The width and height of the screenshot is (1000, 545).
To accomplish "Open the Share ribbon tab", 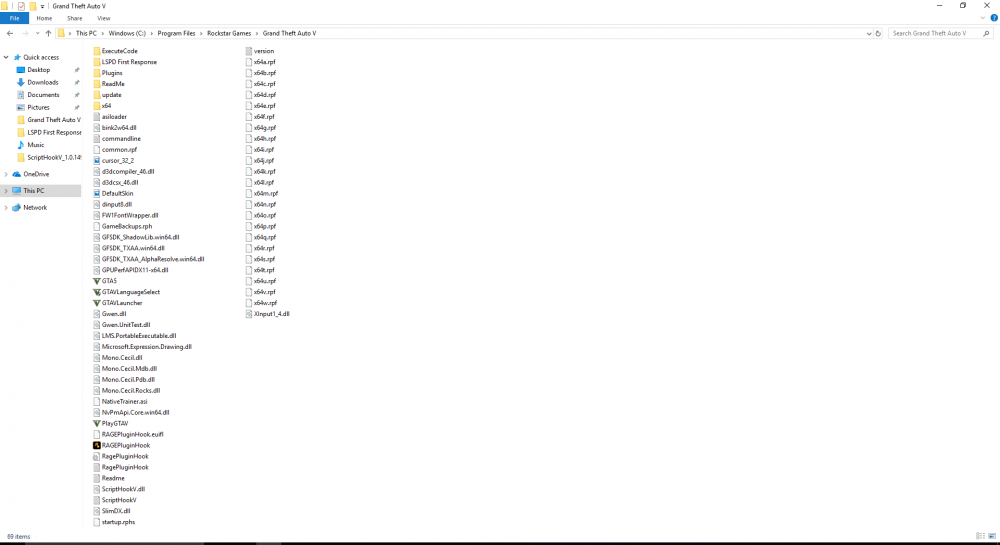I will pos(75,18).
